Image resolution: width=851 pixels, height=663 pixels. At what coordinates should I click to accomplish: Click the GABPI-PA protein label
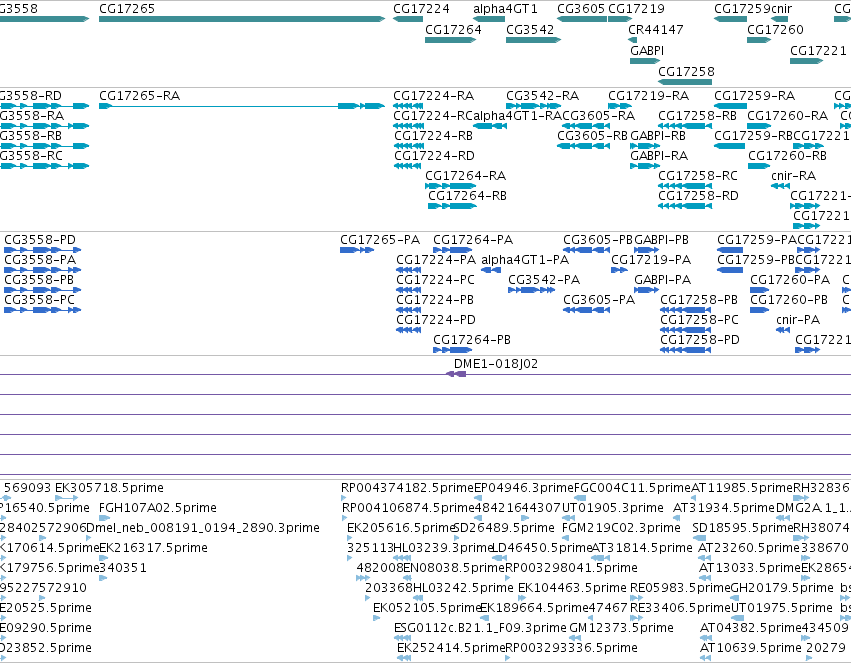663,280
